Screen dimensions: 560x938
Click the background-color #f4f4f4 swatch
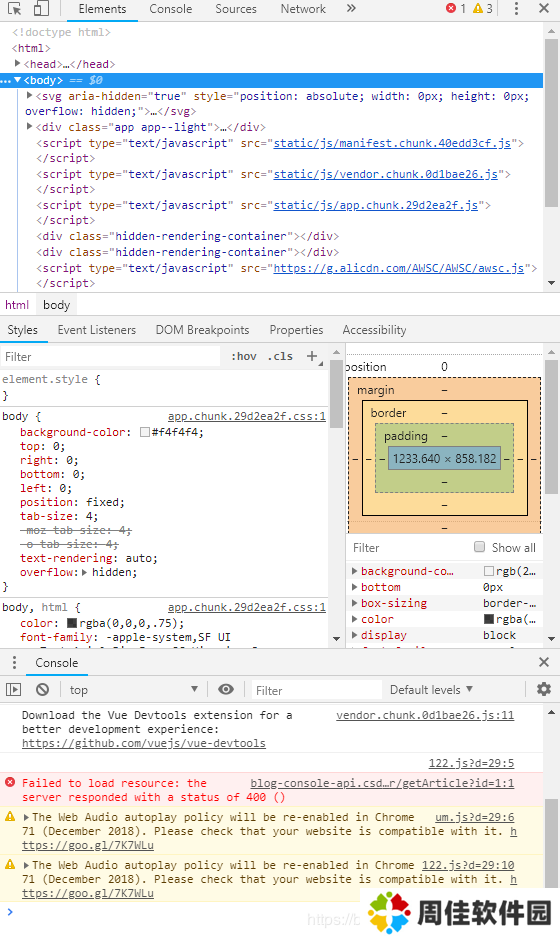pyautogui.click(x=145, y=432)
